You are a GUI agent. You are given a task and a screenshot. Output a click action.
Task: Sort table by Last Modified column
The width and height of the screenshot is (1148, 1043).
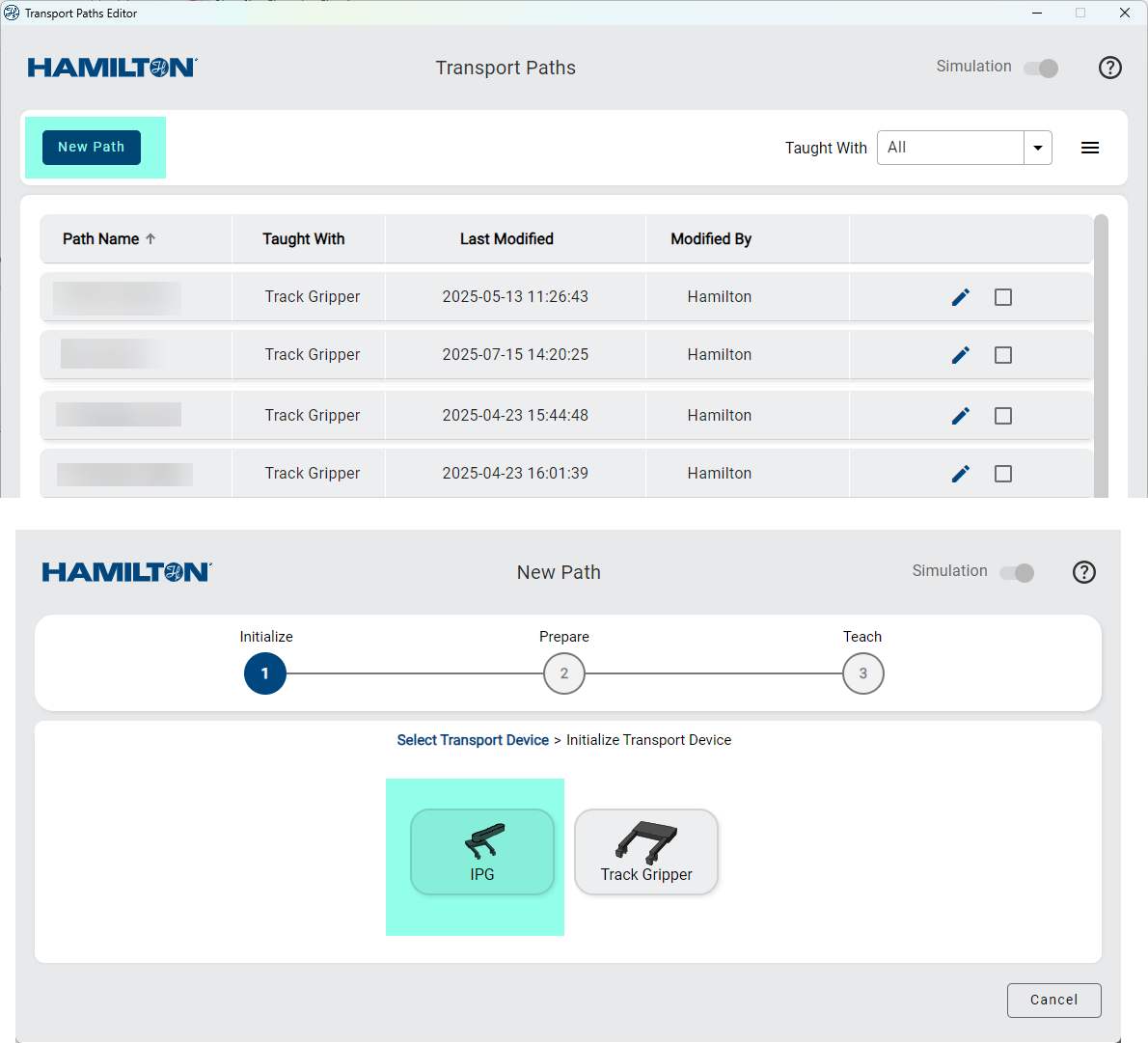[506, 239]
